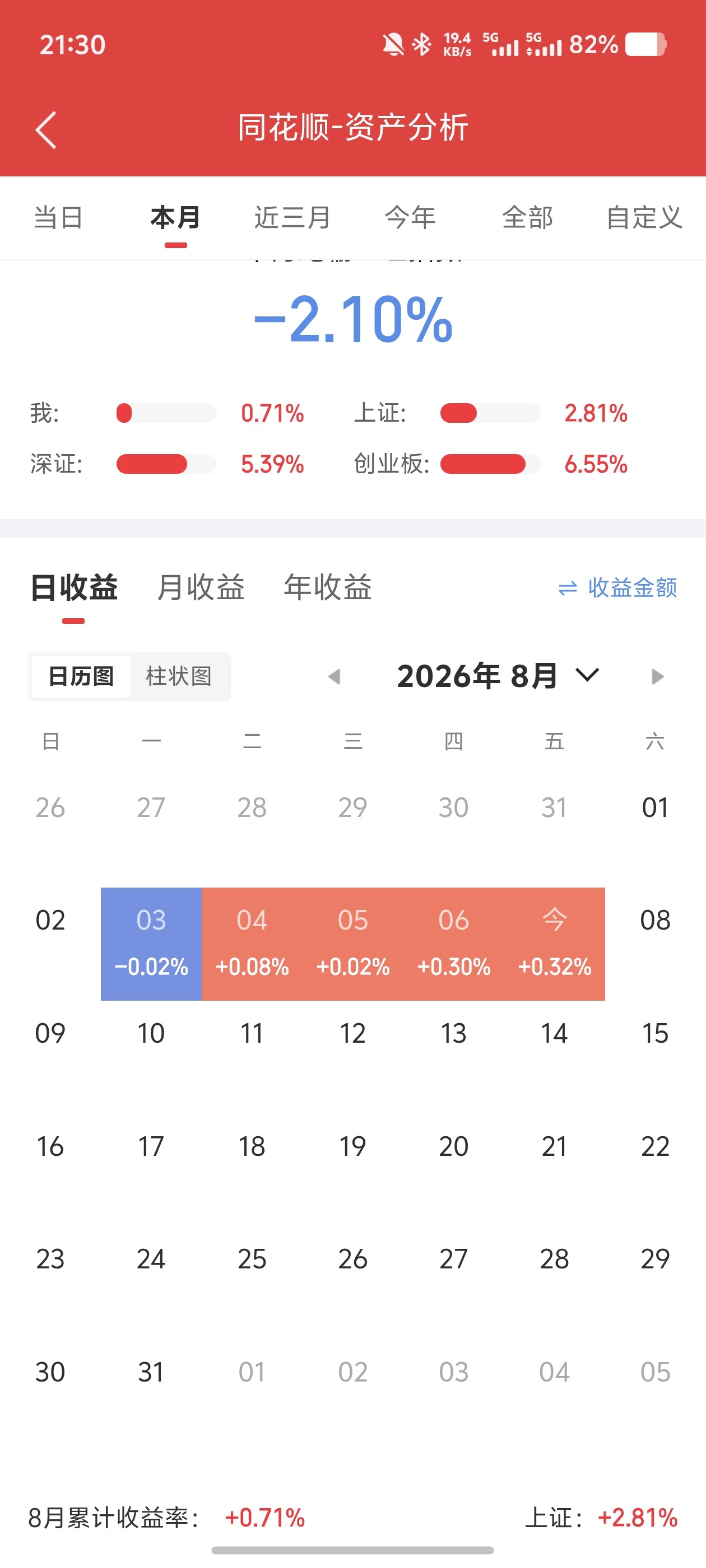Go to previous month arrow

pyautogui.click(x=334, y=676)
